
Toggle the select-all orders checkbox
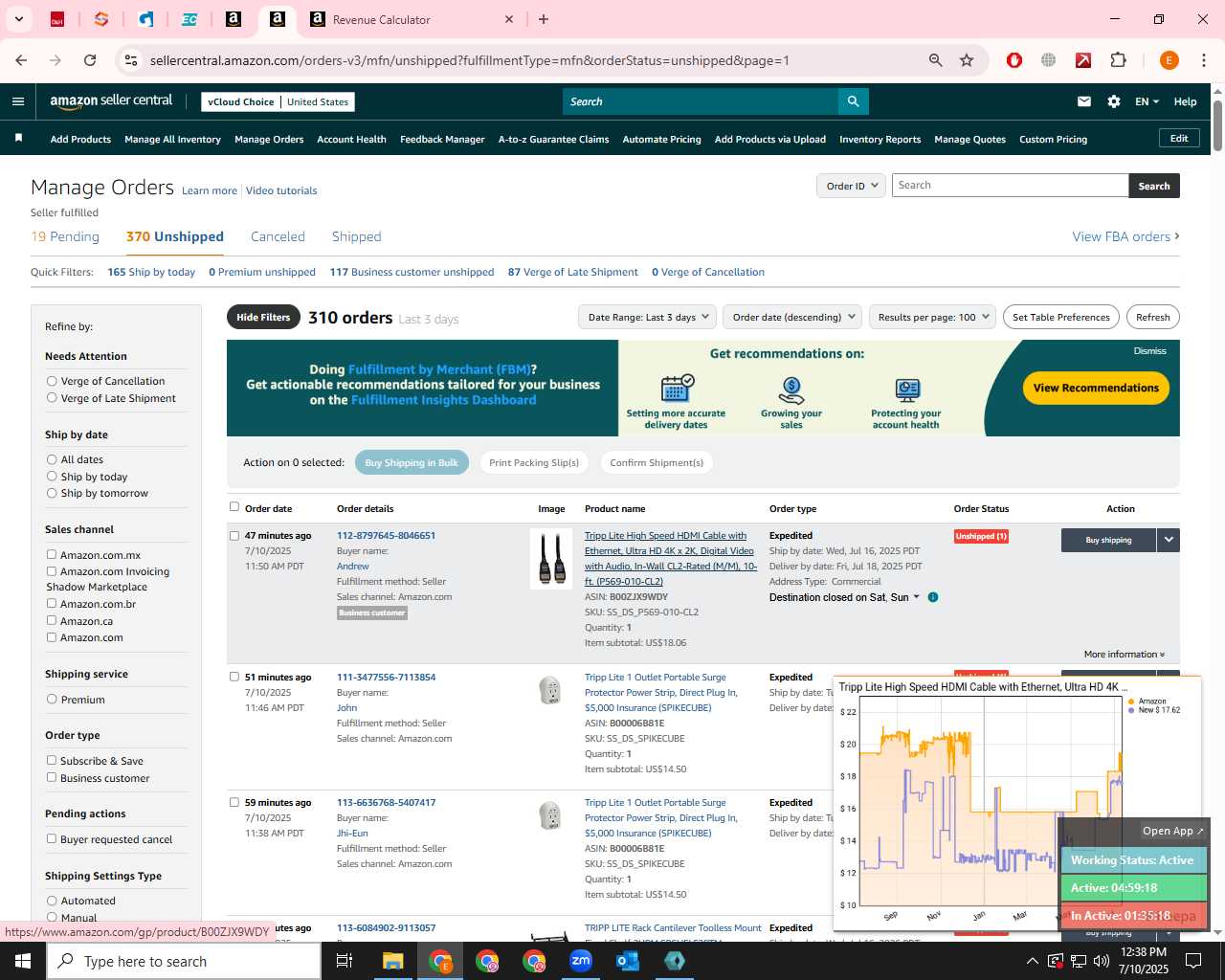coord(234,507)
